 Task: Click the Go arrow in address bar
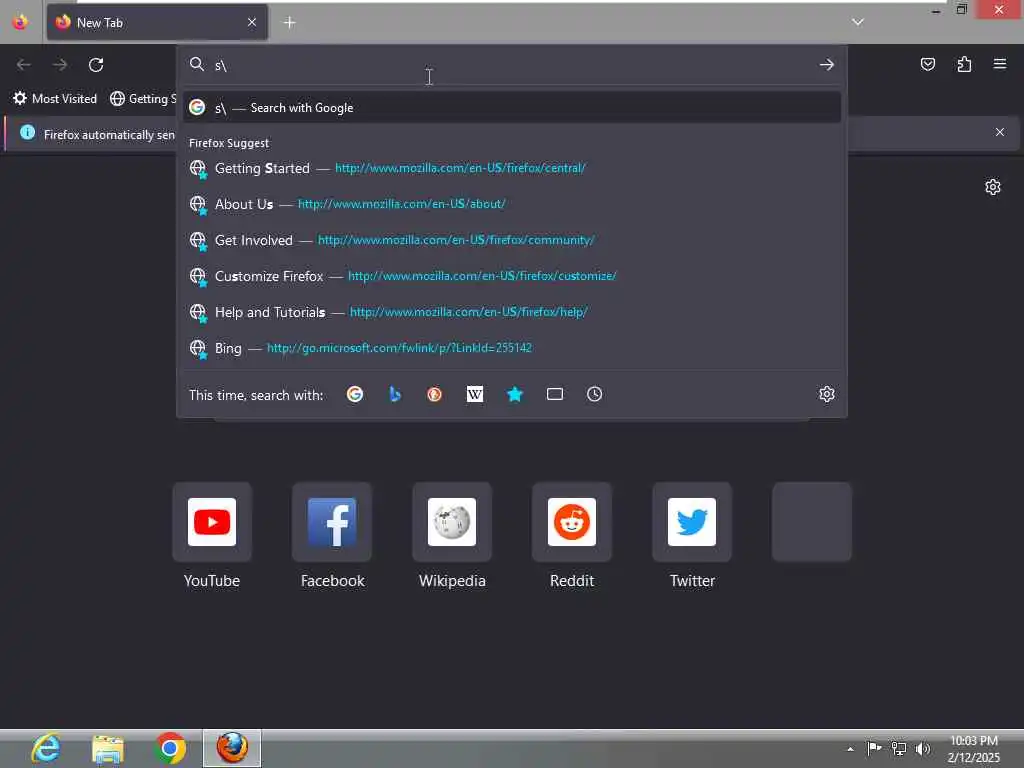click(x=827, y=65)
